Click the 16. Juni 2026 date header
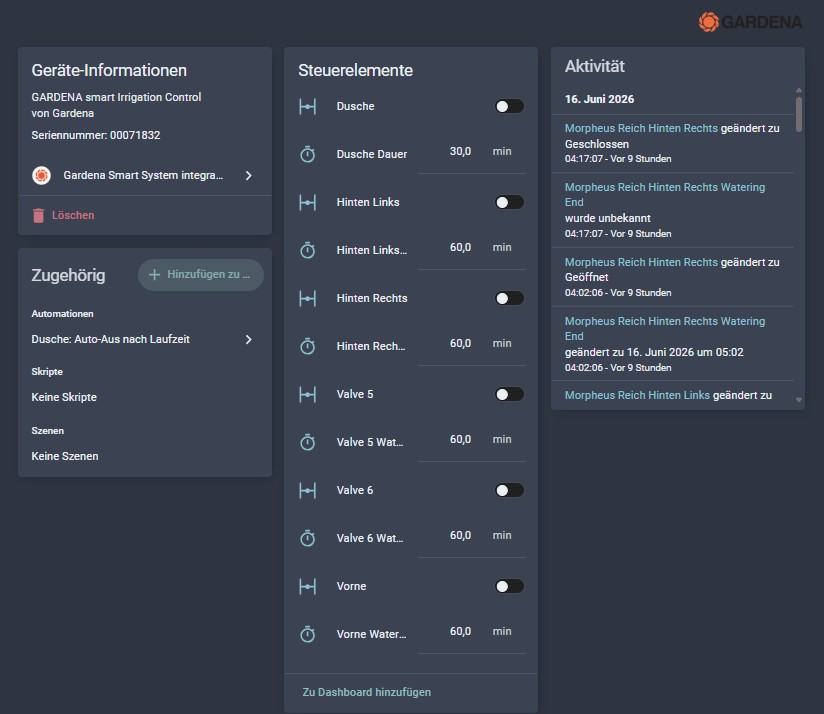824x714 pixels. [599, 99]
